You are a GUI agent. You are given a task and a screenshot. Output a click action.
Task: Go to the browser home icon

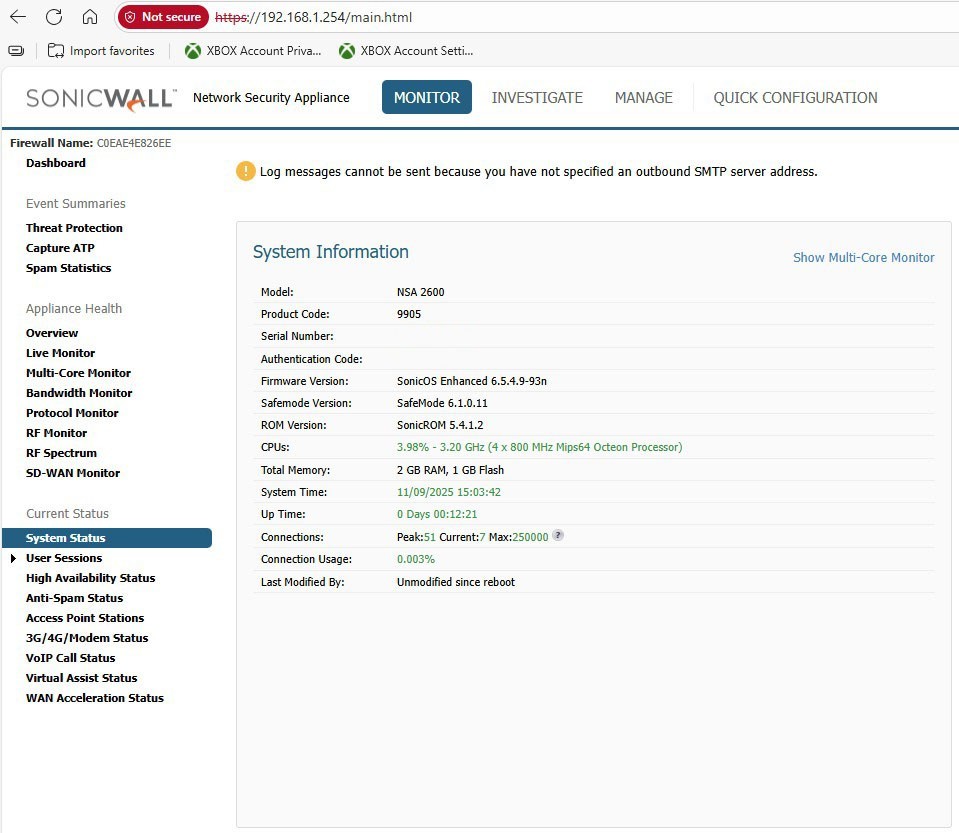click(x=90, y=17)
